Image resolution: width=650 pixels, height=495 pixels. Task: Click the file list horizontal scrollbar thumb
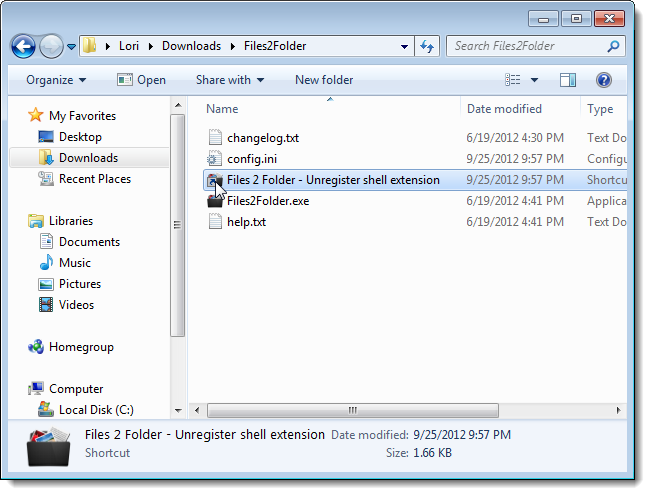[x=353, y=410]
